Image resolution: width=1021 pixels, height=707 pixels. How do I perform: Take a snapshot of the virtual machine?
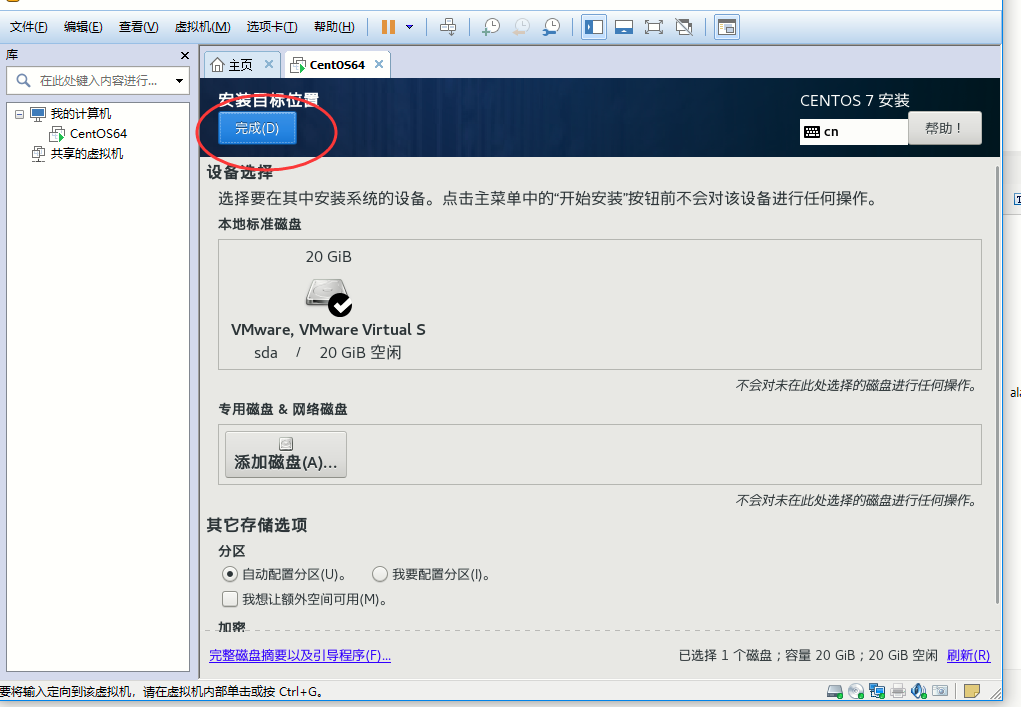coord(491,27)
